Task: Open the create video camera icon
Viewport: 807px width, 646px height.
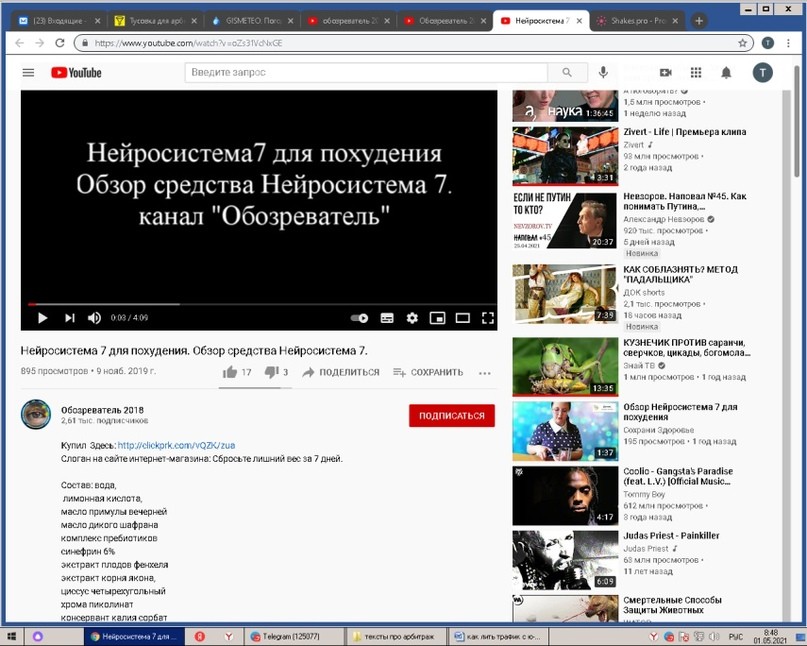Action: tap(666, 73)
